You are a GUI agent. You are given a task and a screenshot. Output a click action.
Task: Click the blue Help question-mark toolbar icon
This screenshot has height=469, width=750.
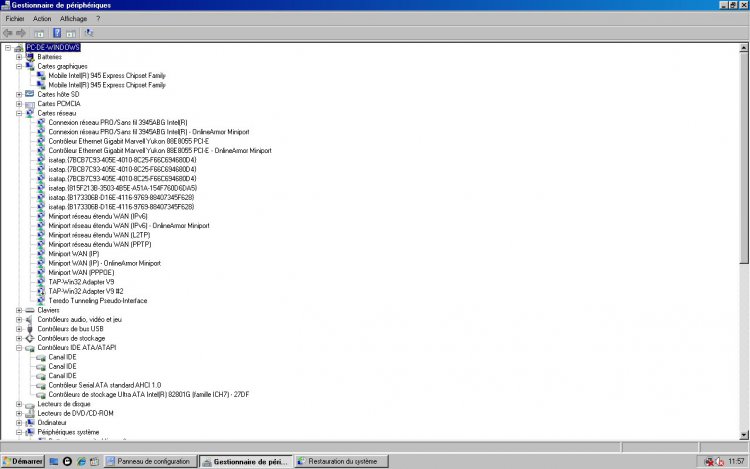click(57, 33)
